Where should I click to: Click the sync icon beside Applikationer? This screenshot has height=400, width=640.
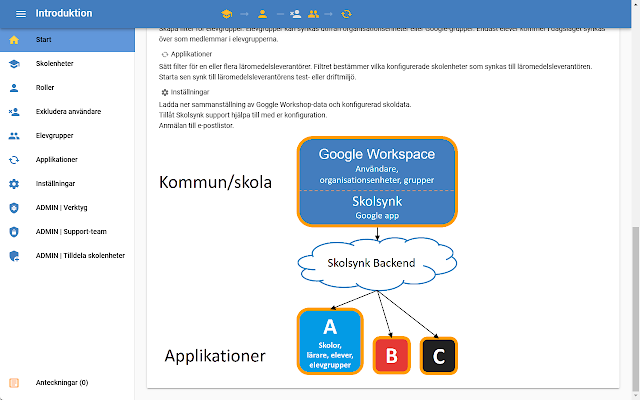(14, 160)
